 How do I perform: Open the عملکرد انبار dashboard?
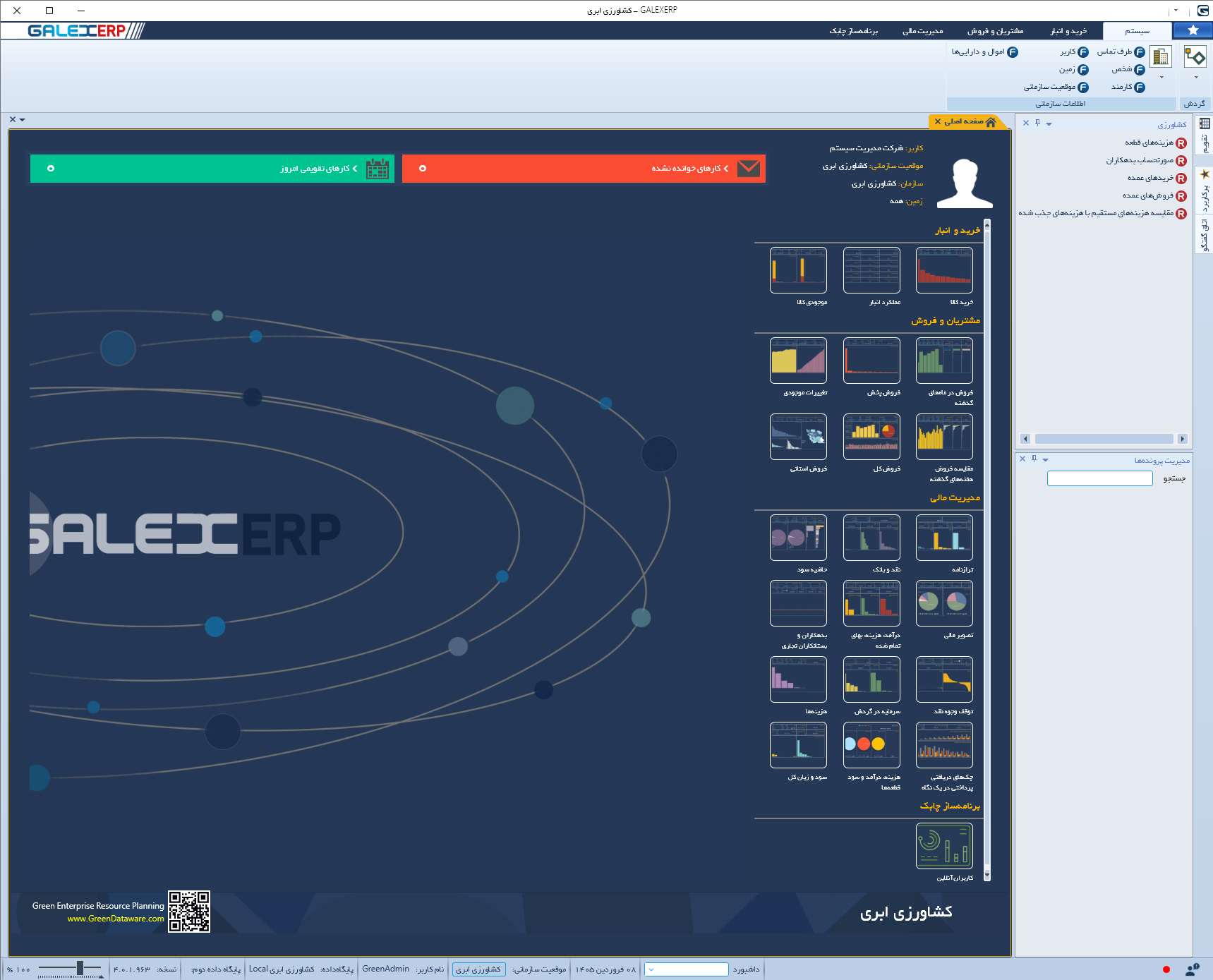pos(871,270)
